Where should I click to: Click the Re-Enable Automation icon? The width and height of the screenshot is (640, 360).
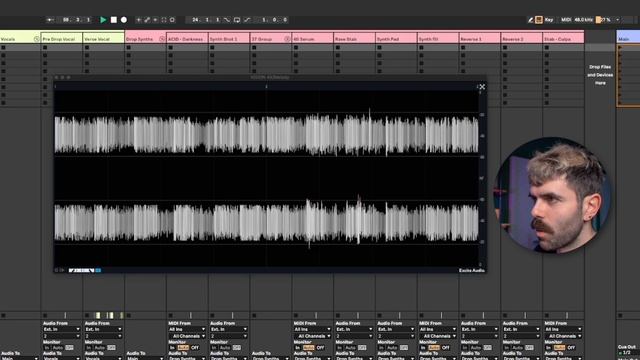[155, 20]
